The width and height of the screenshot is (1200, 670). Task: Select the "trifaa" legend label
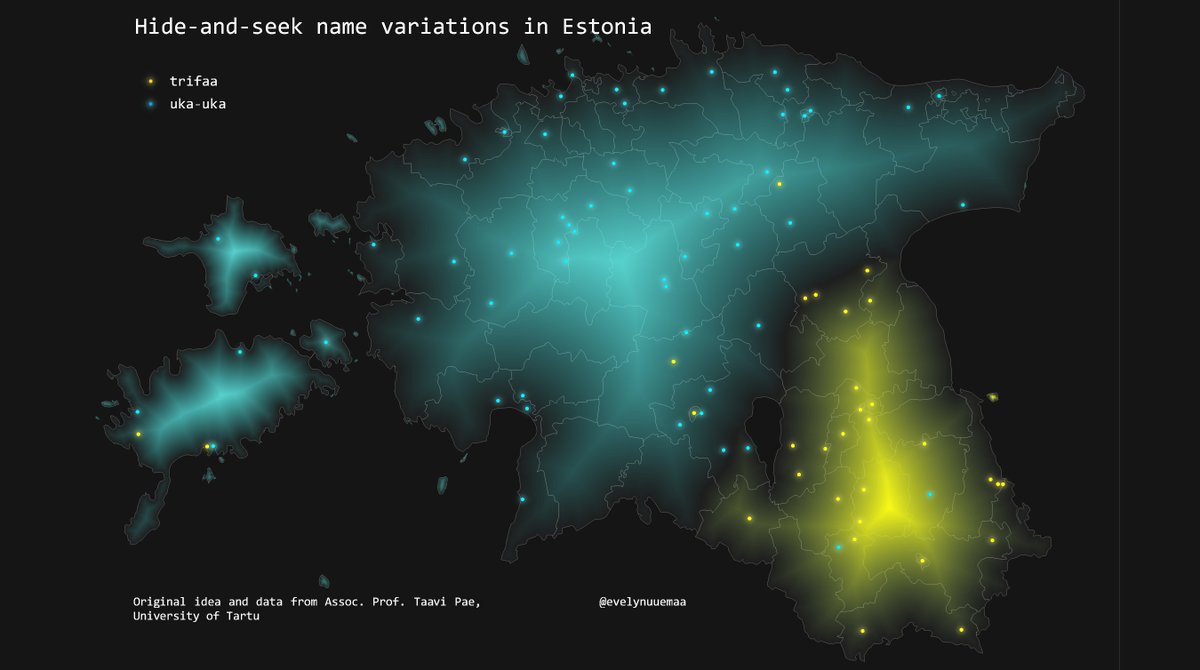(x=193, y=81)
